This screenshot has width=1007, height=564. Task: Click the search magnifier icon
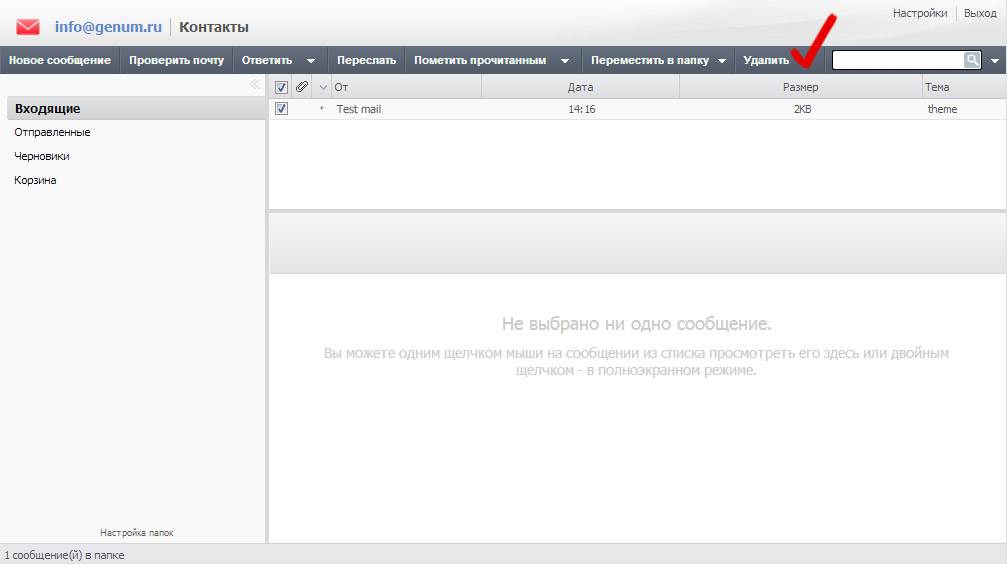click(972, 60)
